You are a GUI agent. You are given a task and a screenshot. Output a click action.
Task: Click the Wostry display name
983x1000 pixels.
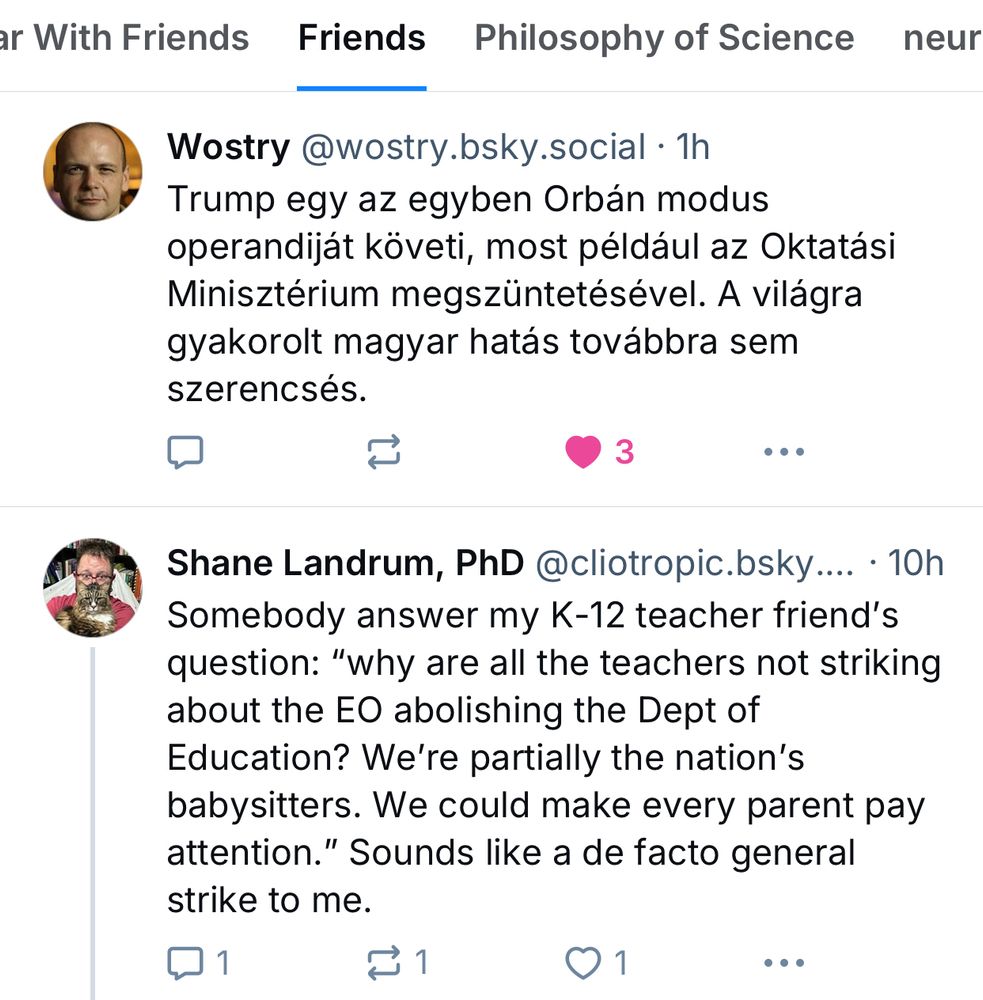click(228, 147)
